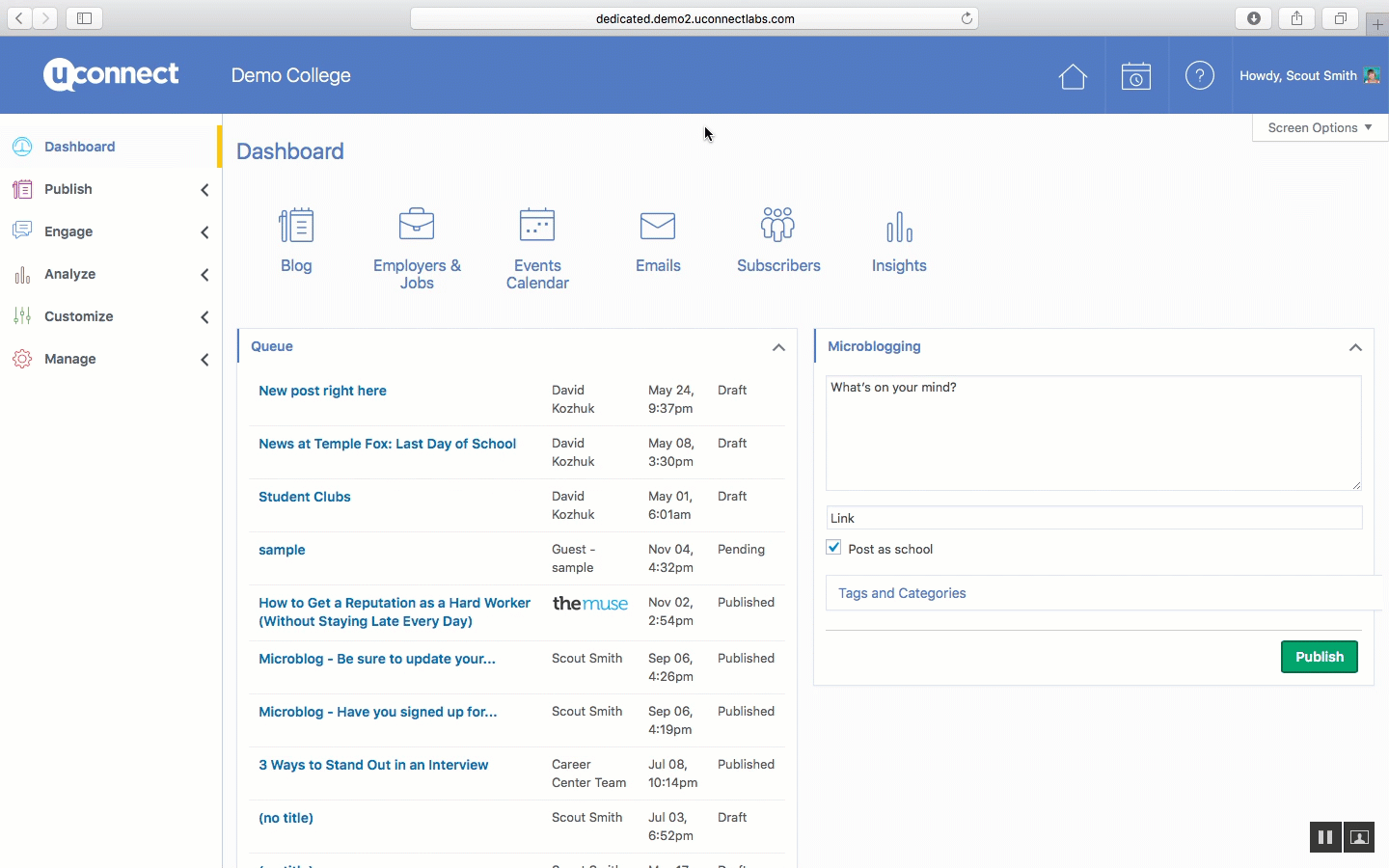Open Insights bar chart icon
The height and width of the screenshot is (868, 1389).
click(x=899, y=228)
